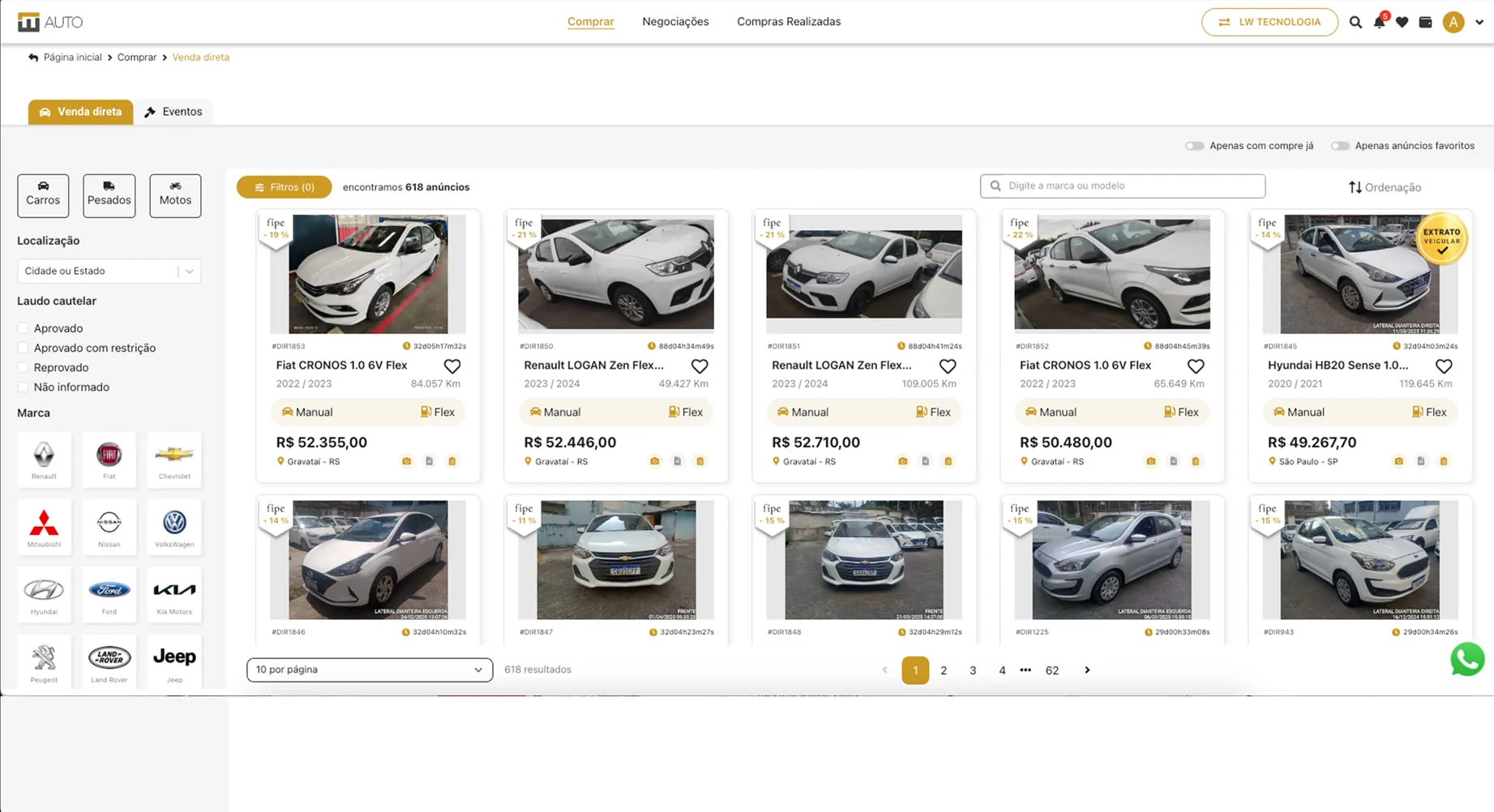Check the Reprovado checkbox
The image size is (1494, 812).
(x=23, y=367)
